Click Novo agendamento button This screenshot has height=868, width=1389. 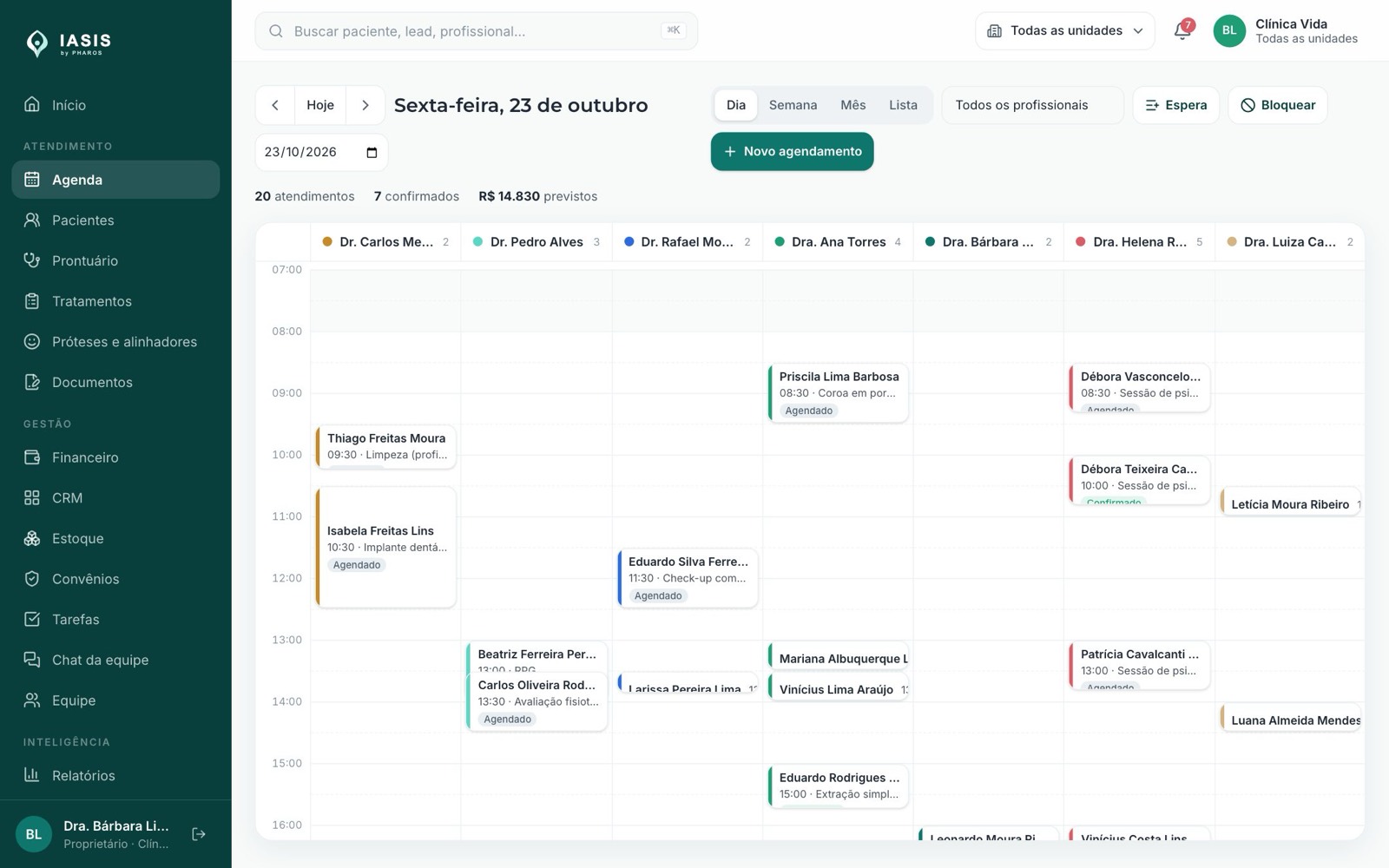point(792,152)
